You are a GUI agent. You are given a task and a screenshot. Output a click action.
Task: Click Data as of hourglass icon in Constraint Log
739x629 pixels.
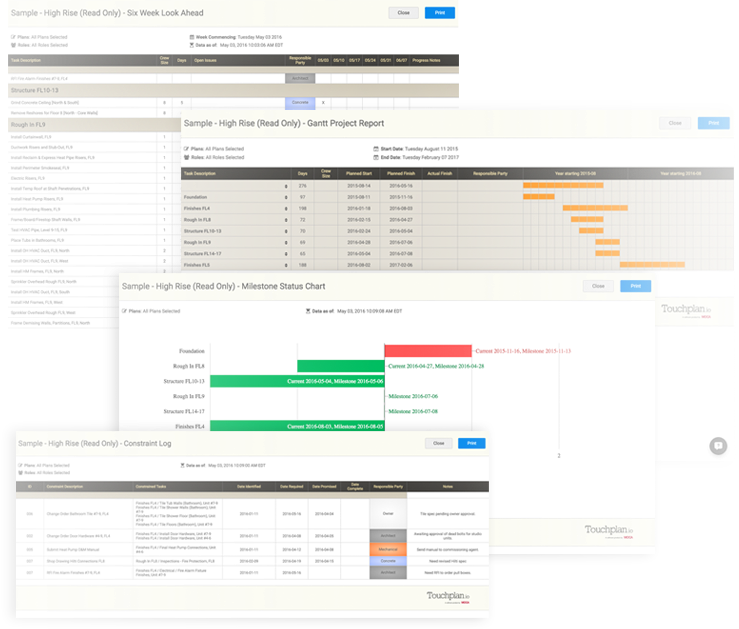tap(182, 466)
